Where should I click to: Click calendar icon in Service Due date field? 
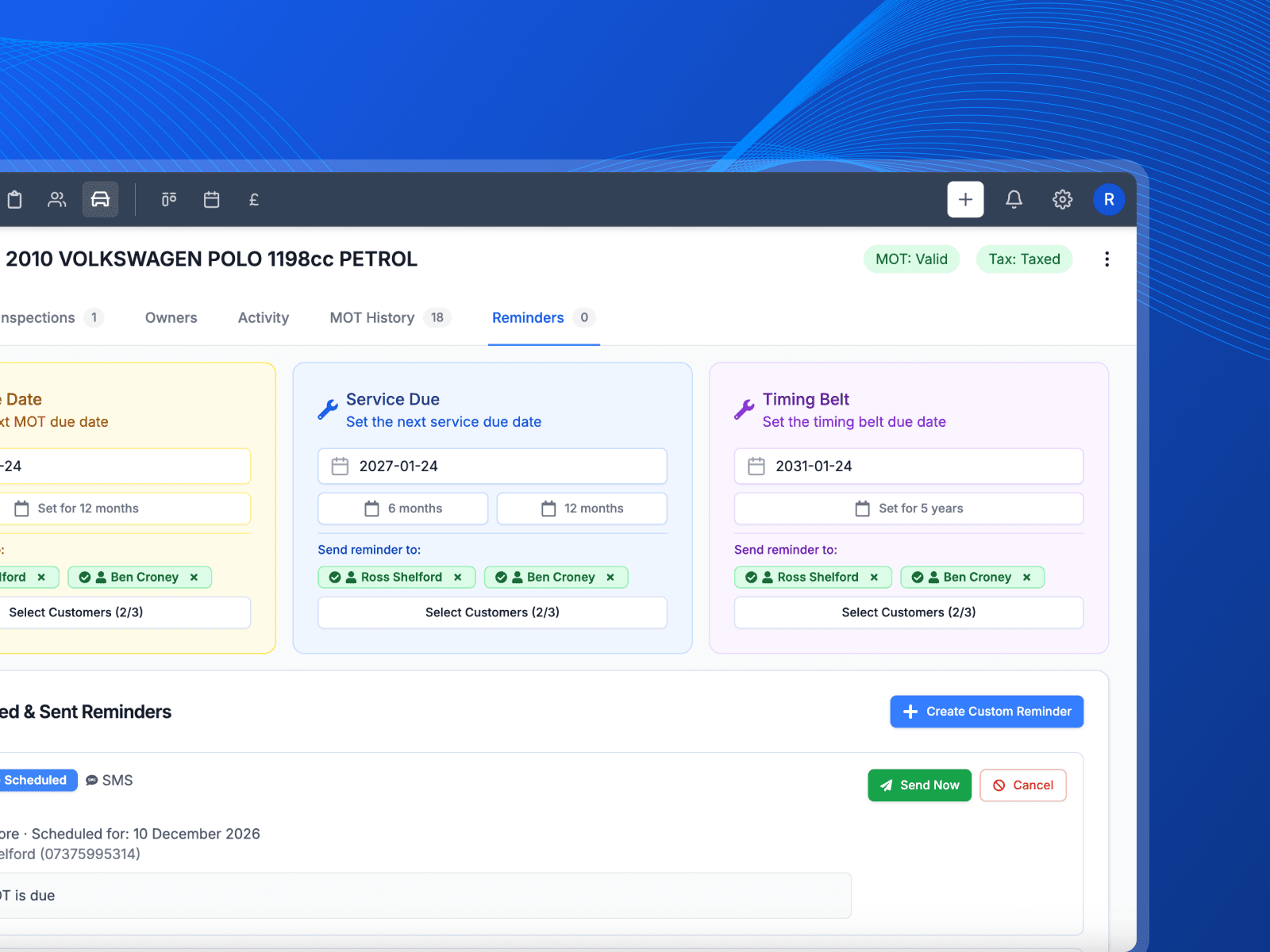tap(340, 466)
